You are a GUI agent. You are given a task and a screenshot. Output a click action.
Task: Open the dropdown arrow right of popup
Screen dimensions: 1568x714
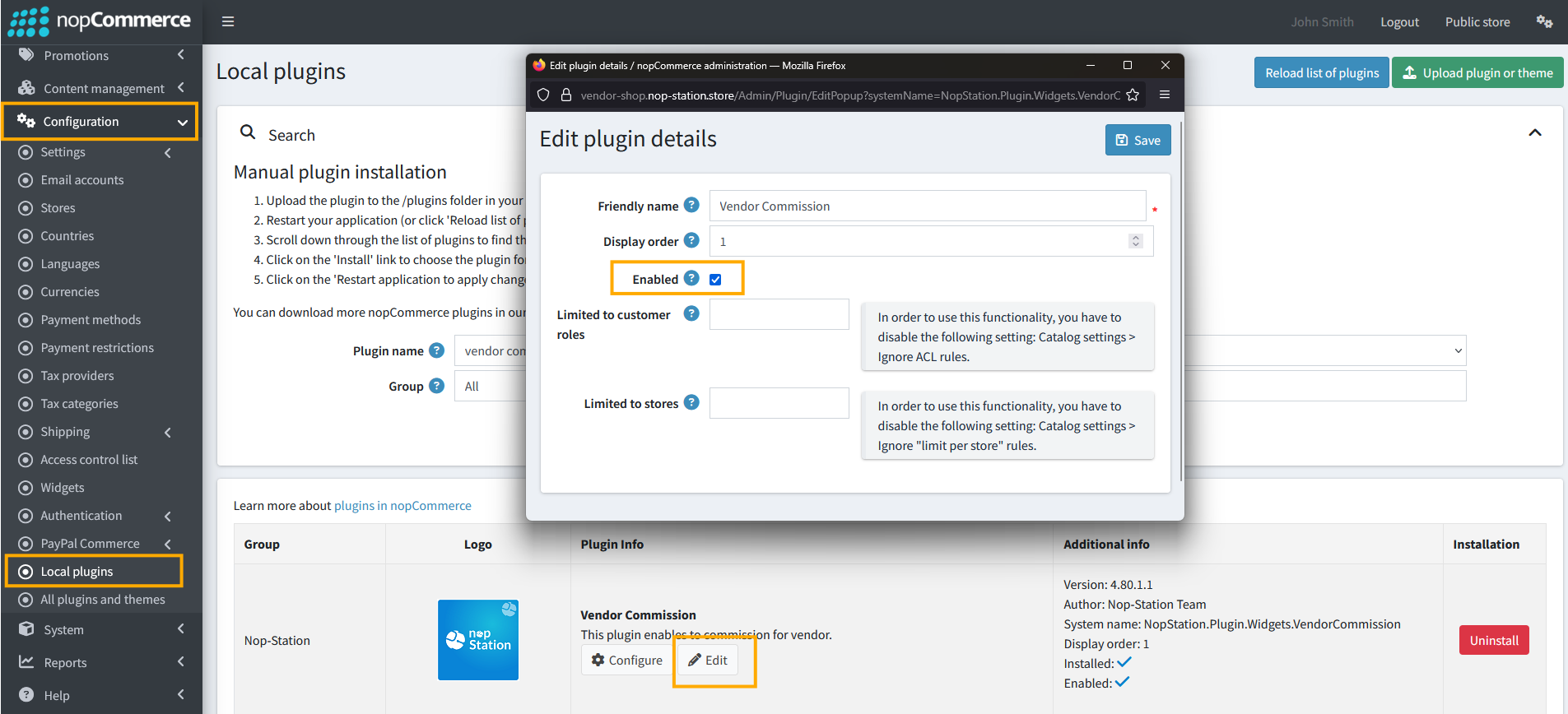(1458, 350)
